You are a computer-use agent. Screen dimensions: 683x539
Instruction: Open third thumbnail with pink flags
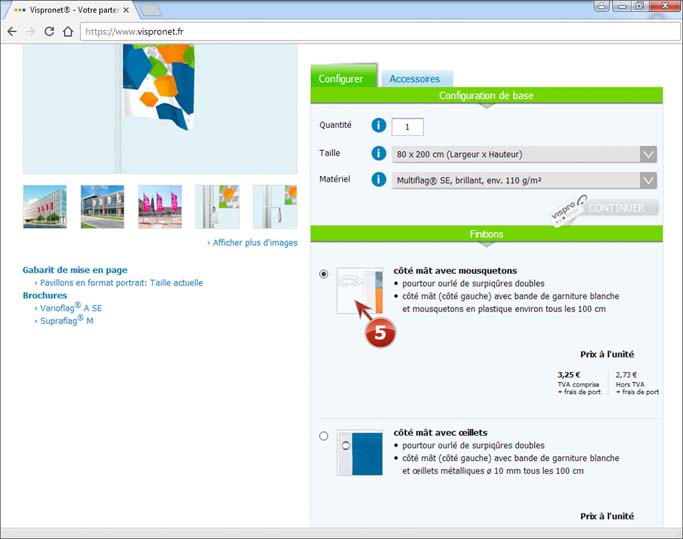pyautogui.click(x=160, y=207)
